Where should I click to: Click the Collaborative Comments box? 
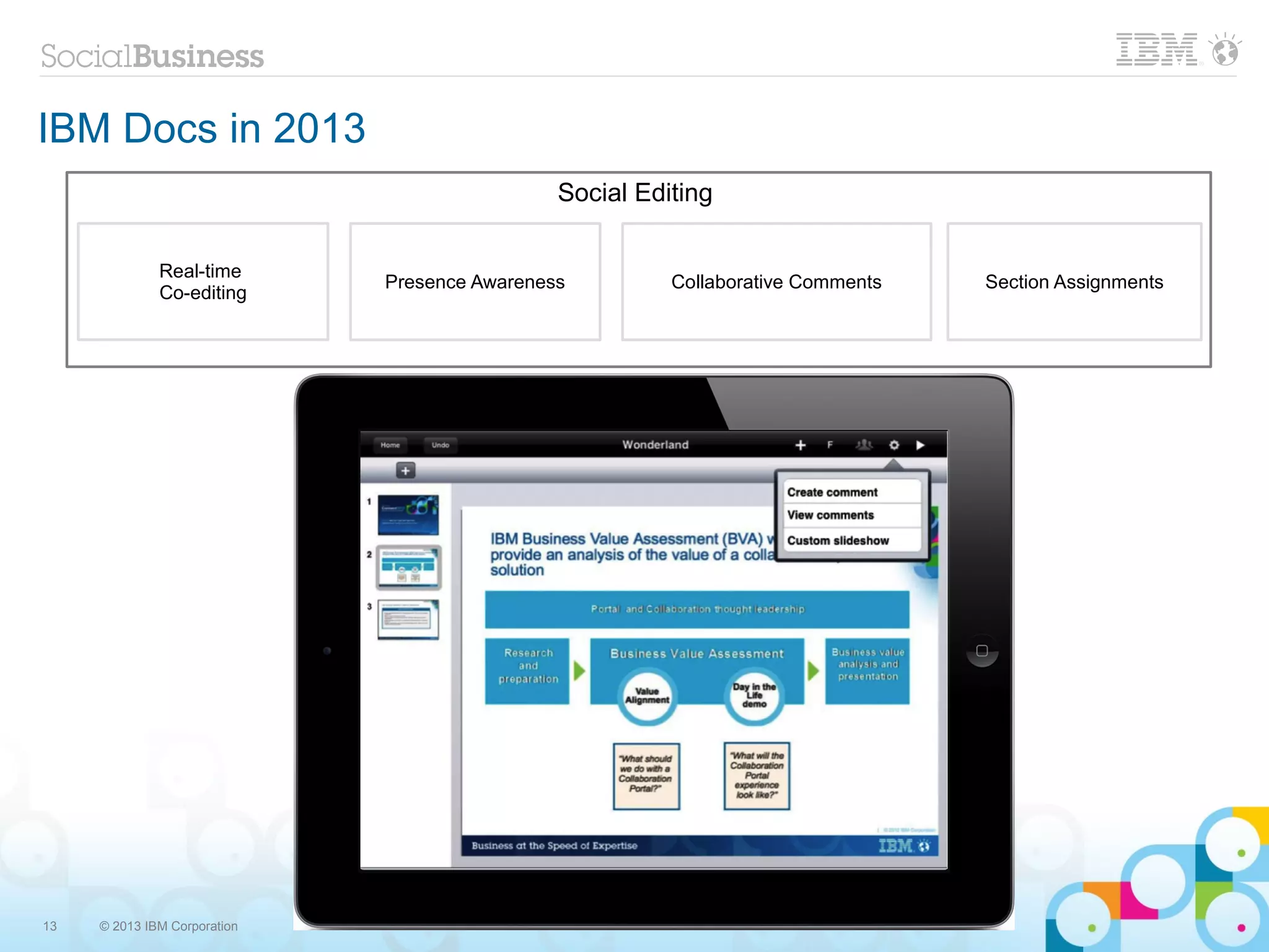tap(776, 282)
